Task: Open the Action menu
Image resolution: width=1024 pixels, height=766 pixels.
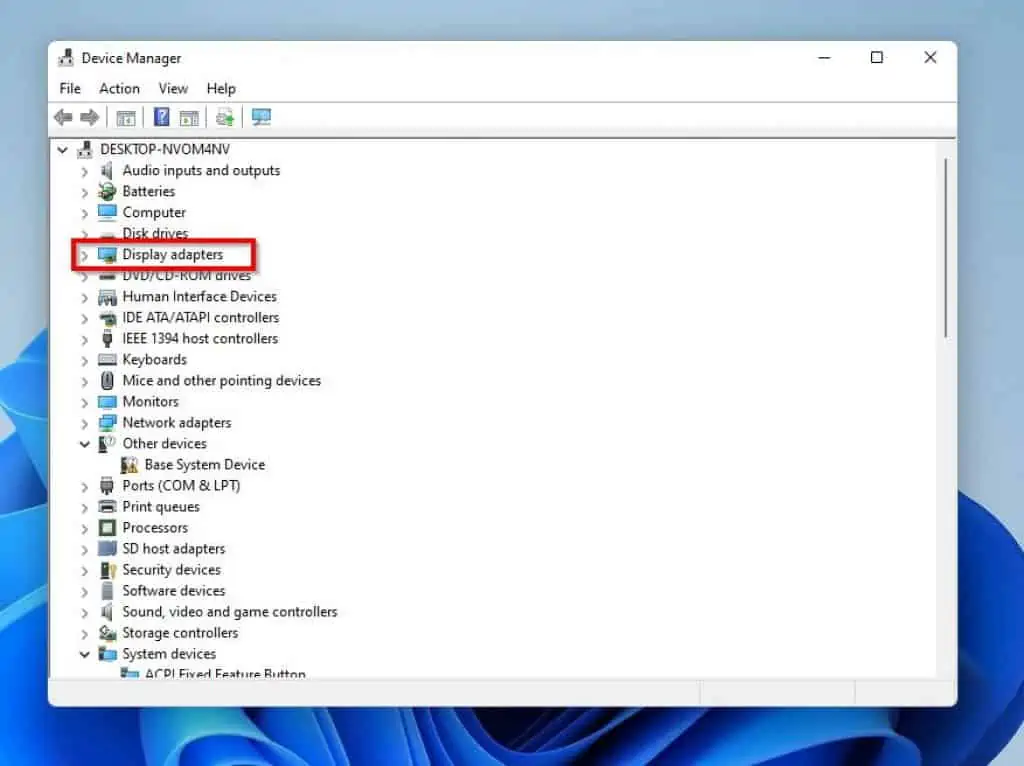Action: 119,88
